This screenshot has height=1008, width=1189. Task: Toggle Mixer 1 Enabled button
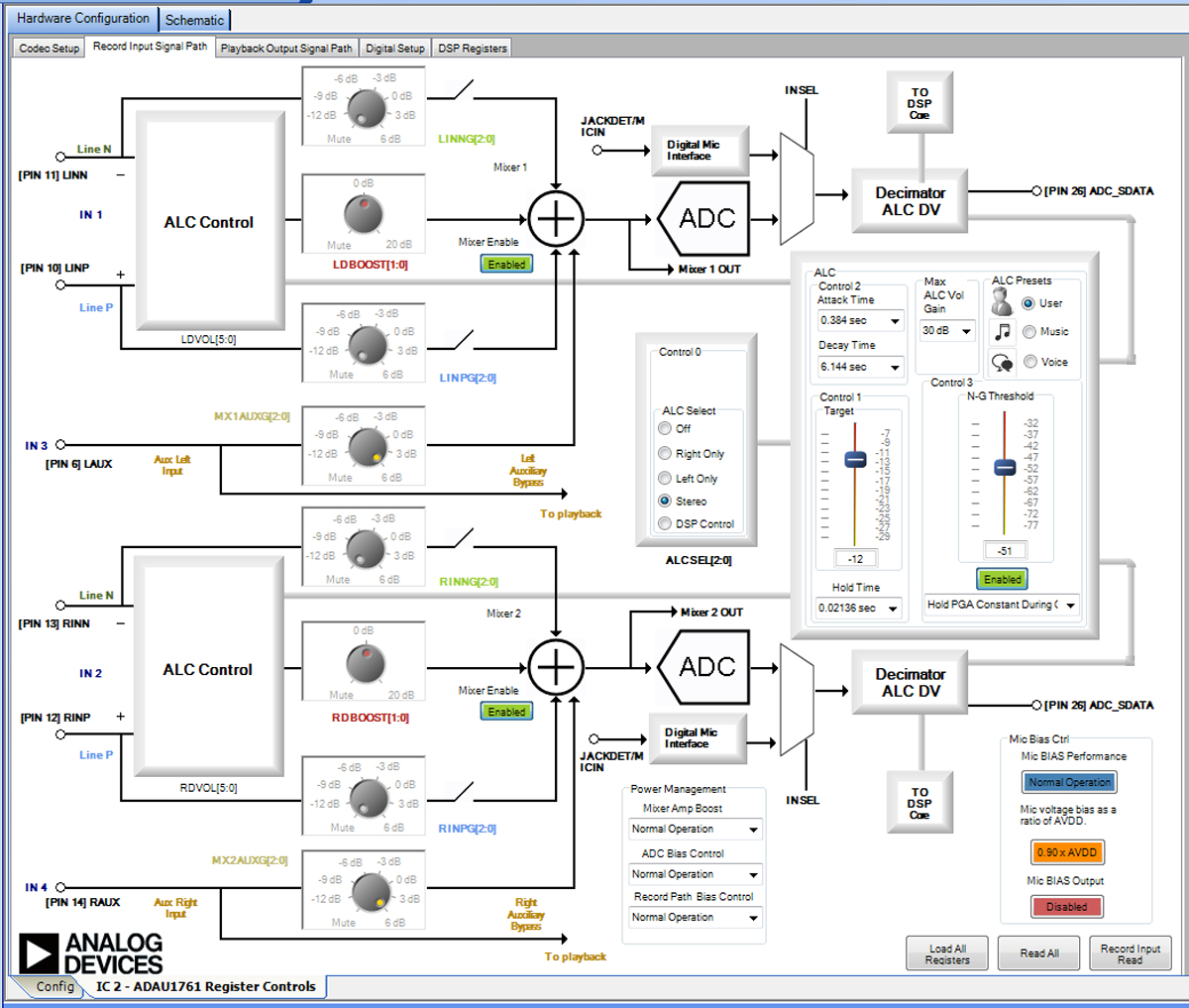(506, 265)
